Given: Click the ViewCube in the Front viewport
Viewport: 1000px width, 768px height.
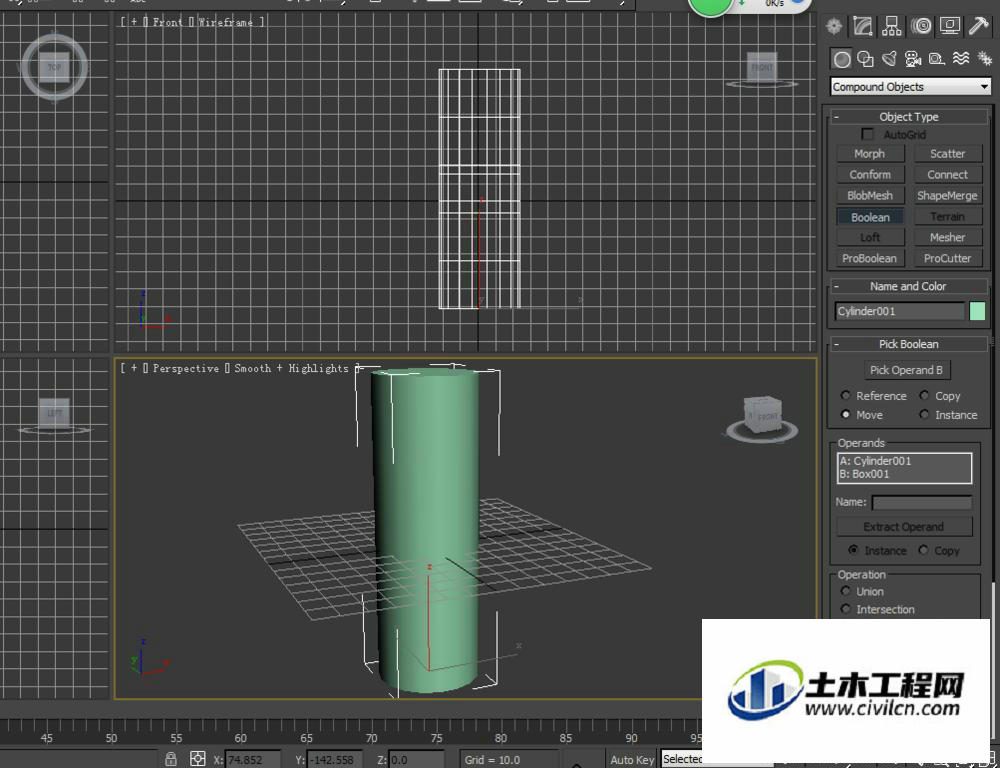Looking at the screenshot, I should tap(761, 69).
